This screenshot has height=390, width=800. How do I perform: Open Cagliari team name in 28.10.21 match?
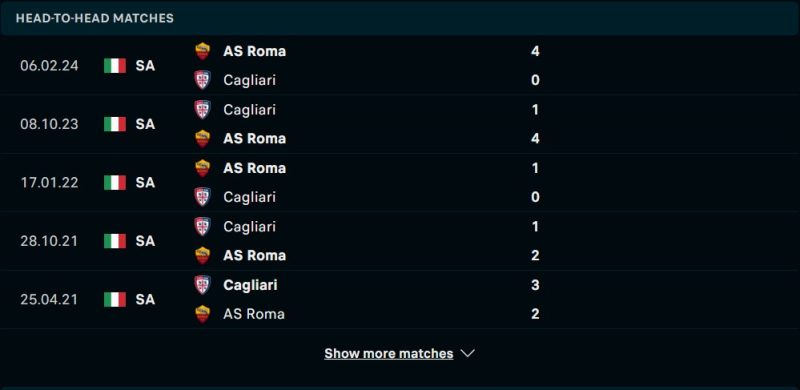pos(249,227)
